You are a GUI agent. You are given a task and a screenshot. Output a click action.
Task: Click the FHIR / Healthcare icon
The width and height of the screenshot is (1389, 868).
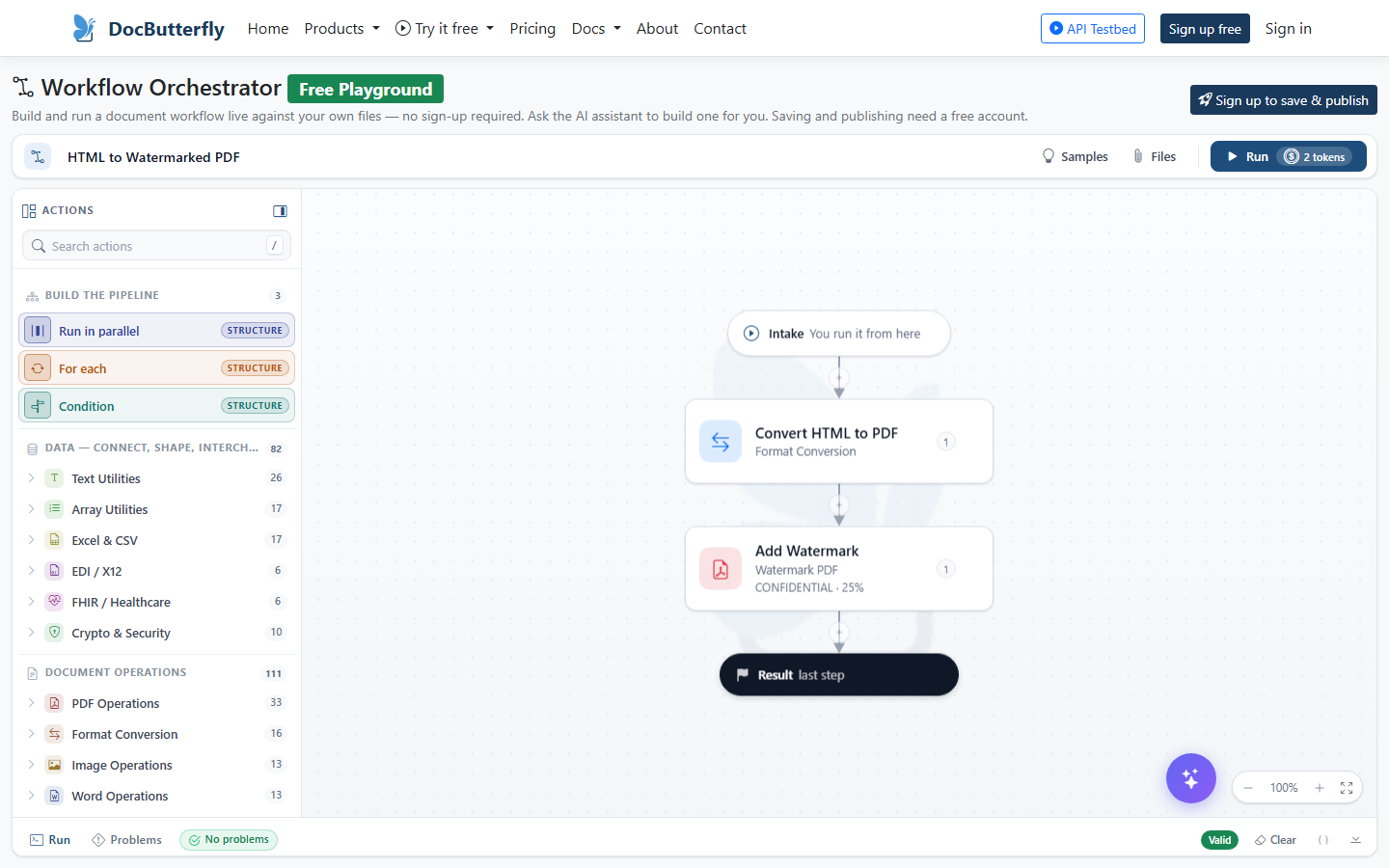pos(55,602)
